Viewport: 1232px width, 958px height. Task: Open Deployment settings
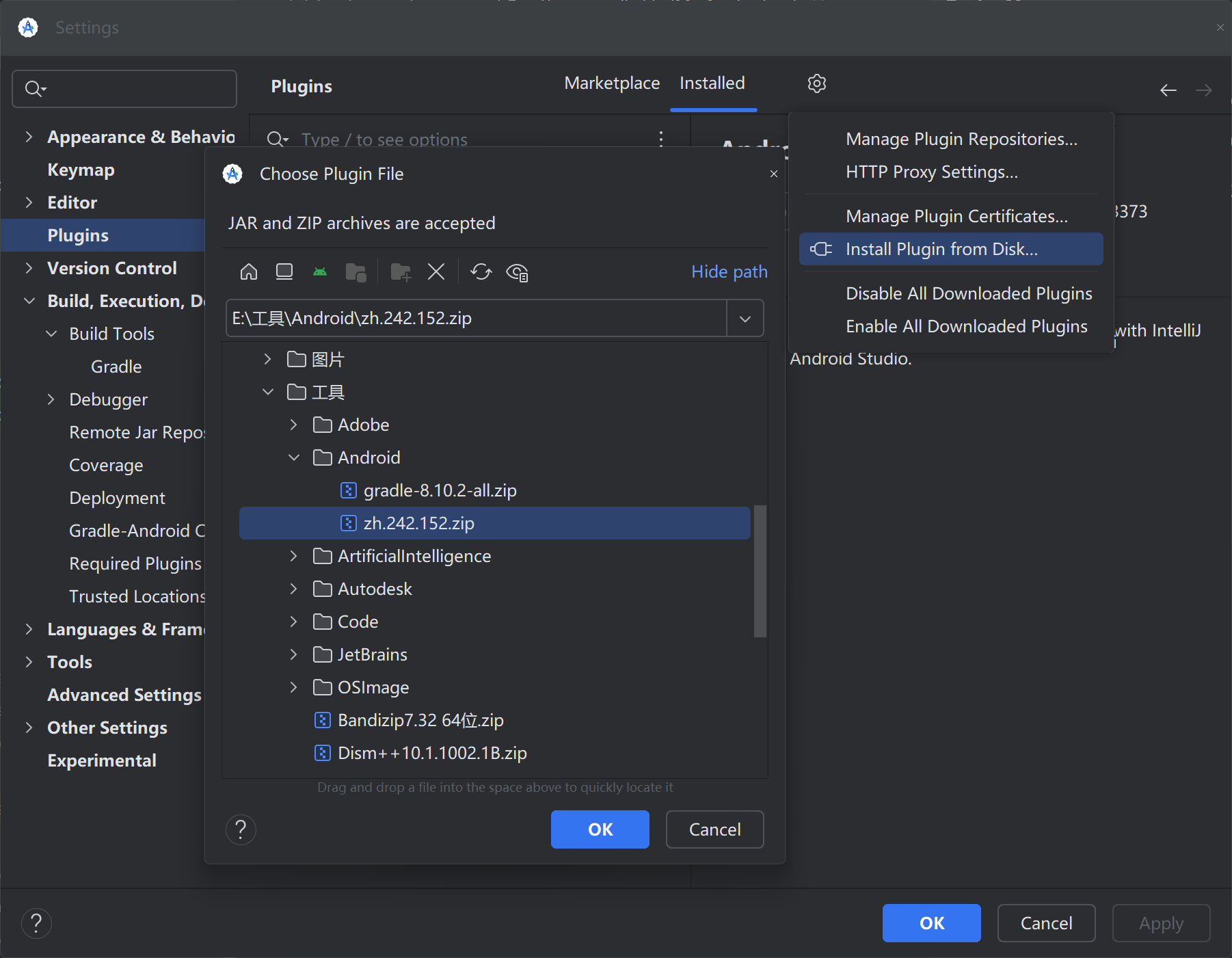pos(117,498)
